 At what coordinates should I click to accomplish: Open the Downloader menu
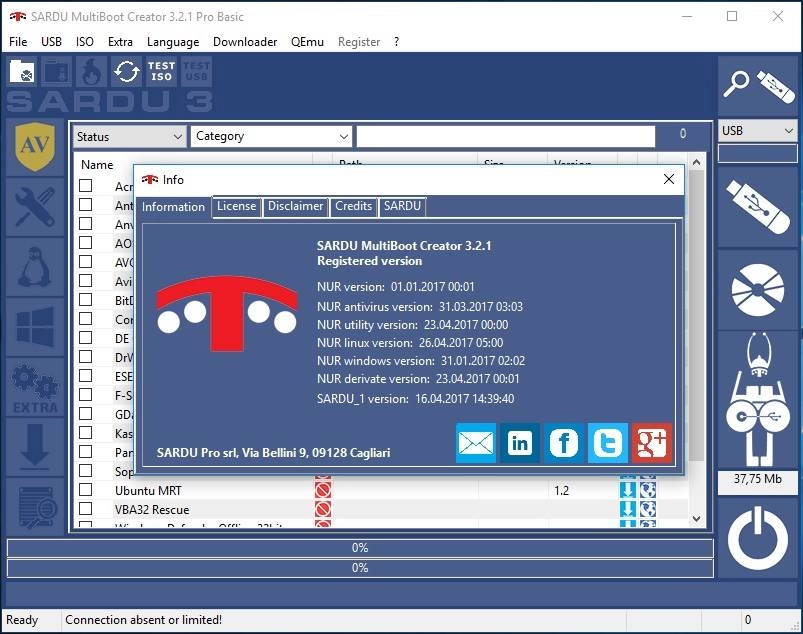tap(245, 41)
